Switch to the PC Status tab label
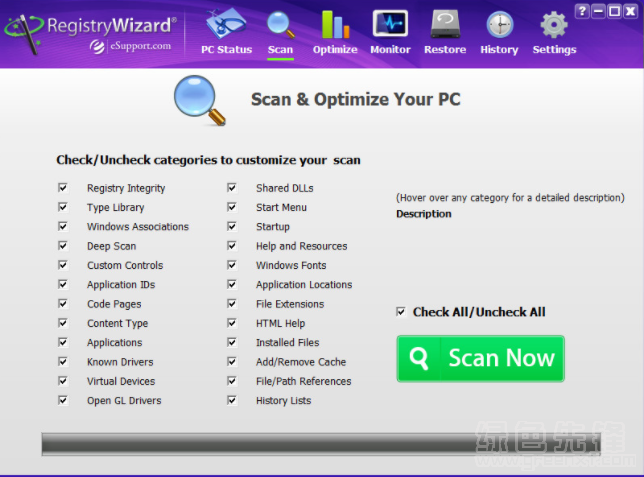Image resolution: width=644 pixels, height=477 pixels. pos(226,50)
